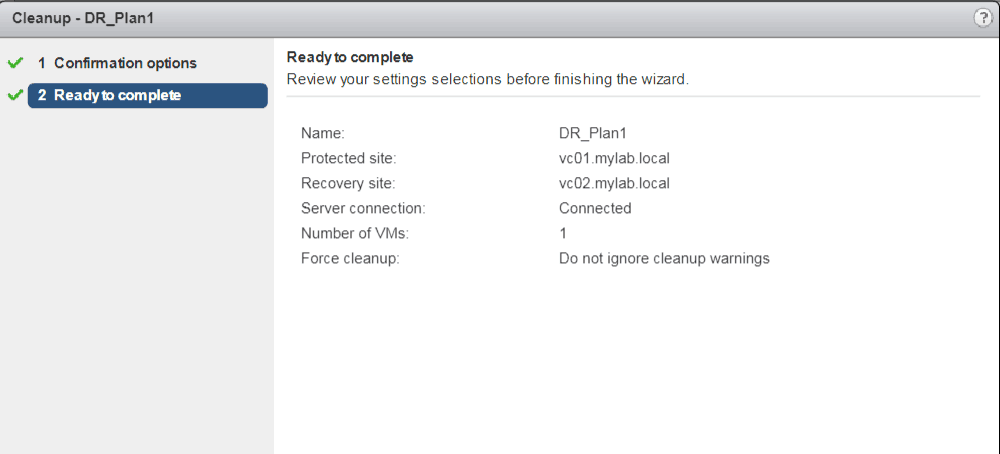The image size is (1000, 454).
Task: Select the highlighted Ready to complete step
Action: (x=147, y=96)
